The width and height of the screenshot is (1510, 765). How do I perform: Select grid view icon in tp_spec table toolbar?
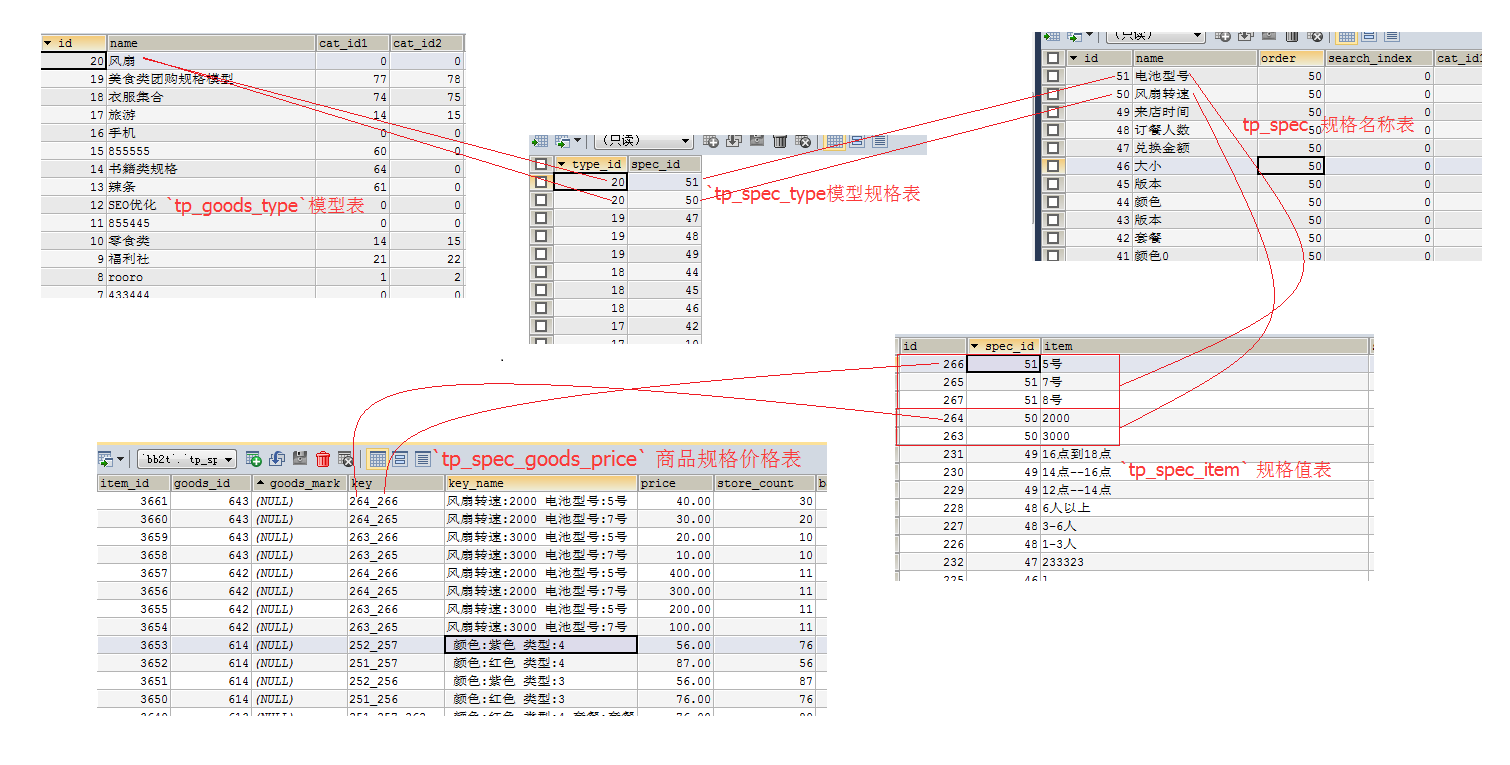(1346, 35)
